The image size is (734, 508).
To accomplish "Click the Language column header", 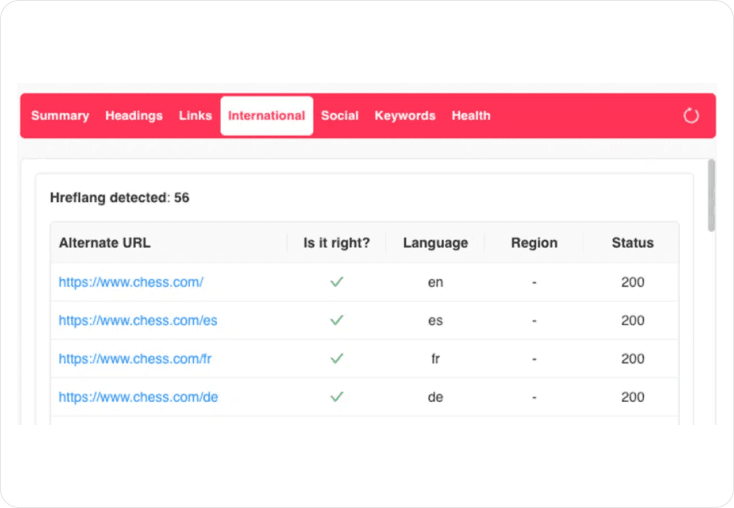I will 435,243.
